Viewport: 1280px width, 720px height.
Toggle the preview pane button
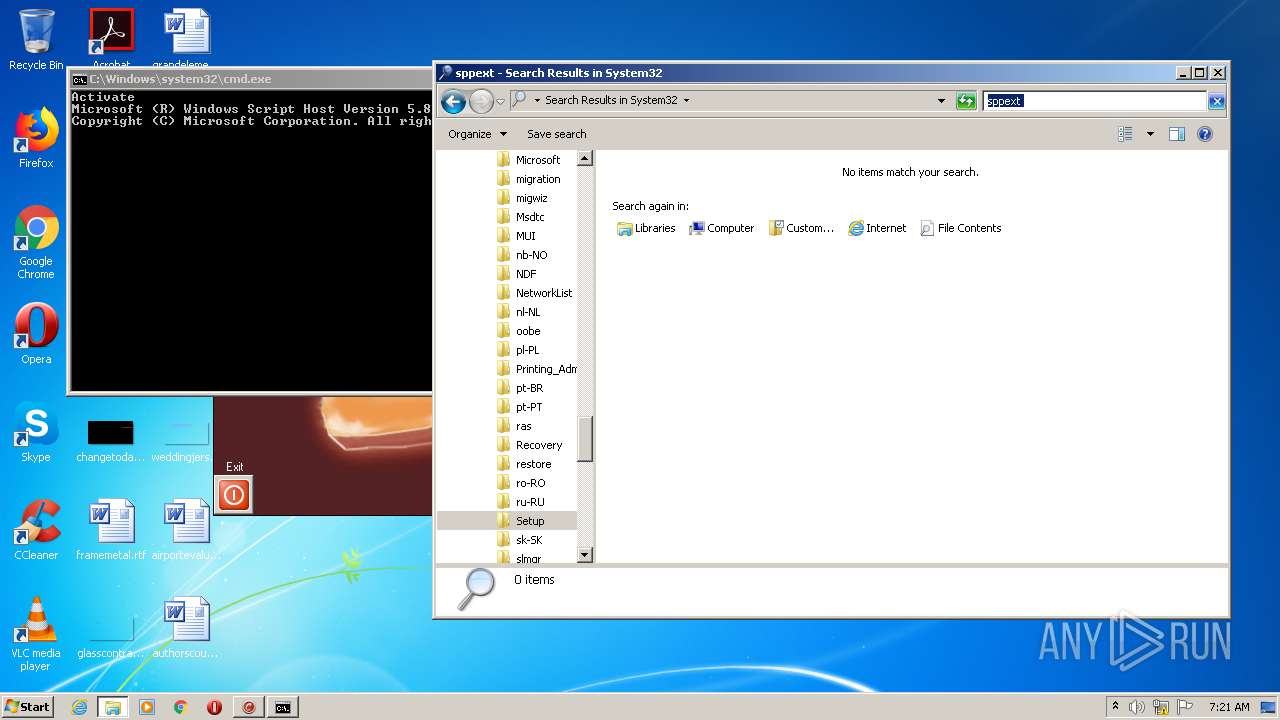point(1177,134)
